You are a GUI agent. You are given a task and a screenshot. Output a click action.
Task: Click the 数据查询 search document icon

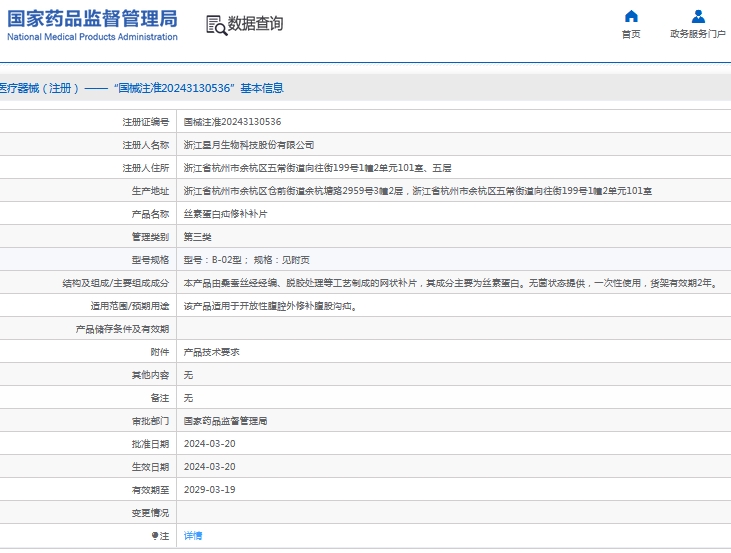coord(216,25)
